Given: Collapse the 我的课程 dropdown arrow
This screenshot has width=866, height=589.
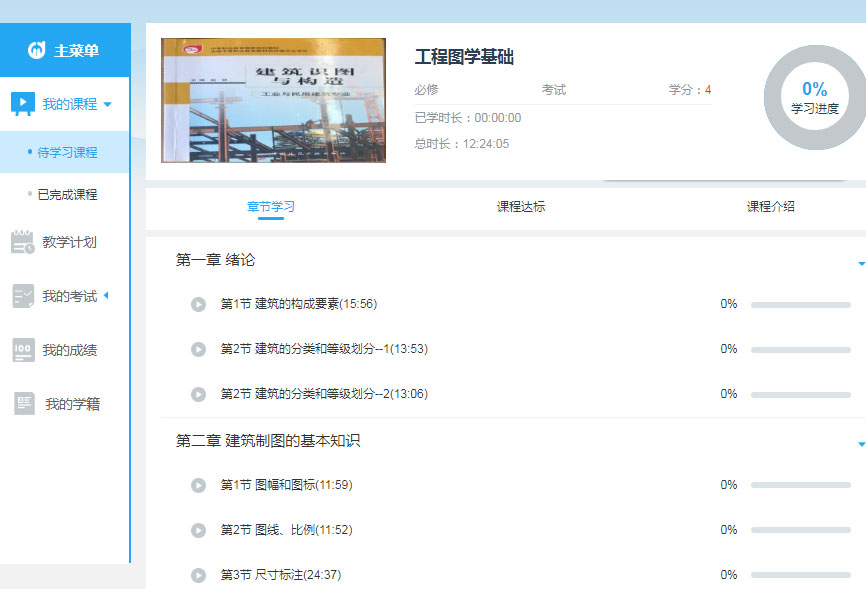Looking at the screenshot, I should pos(108,104).
